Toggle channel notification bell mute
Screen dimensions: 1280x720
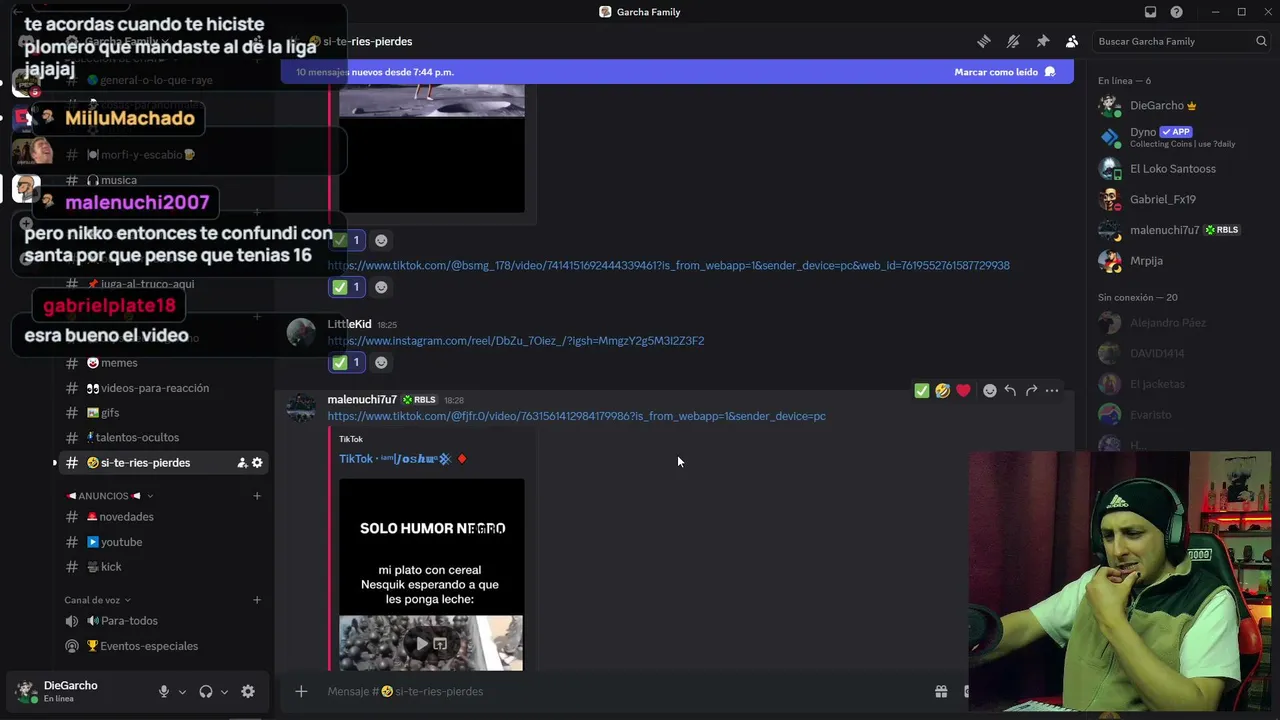[x=1013, y=41]
